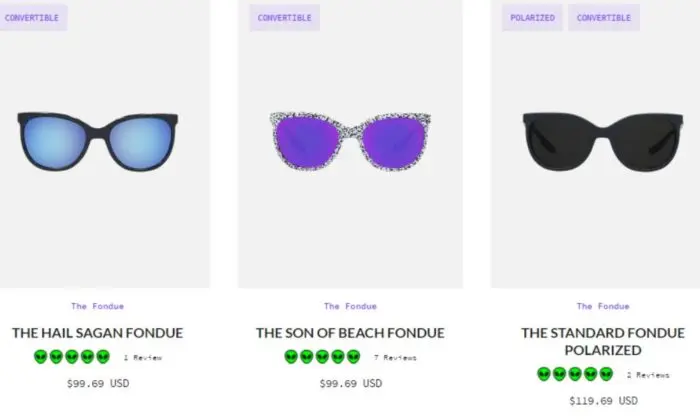Click 'The Fondue' collection link above Standard Fondue Polarized
The image size is (700, 420).
click(603, 306)
